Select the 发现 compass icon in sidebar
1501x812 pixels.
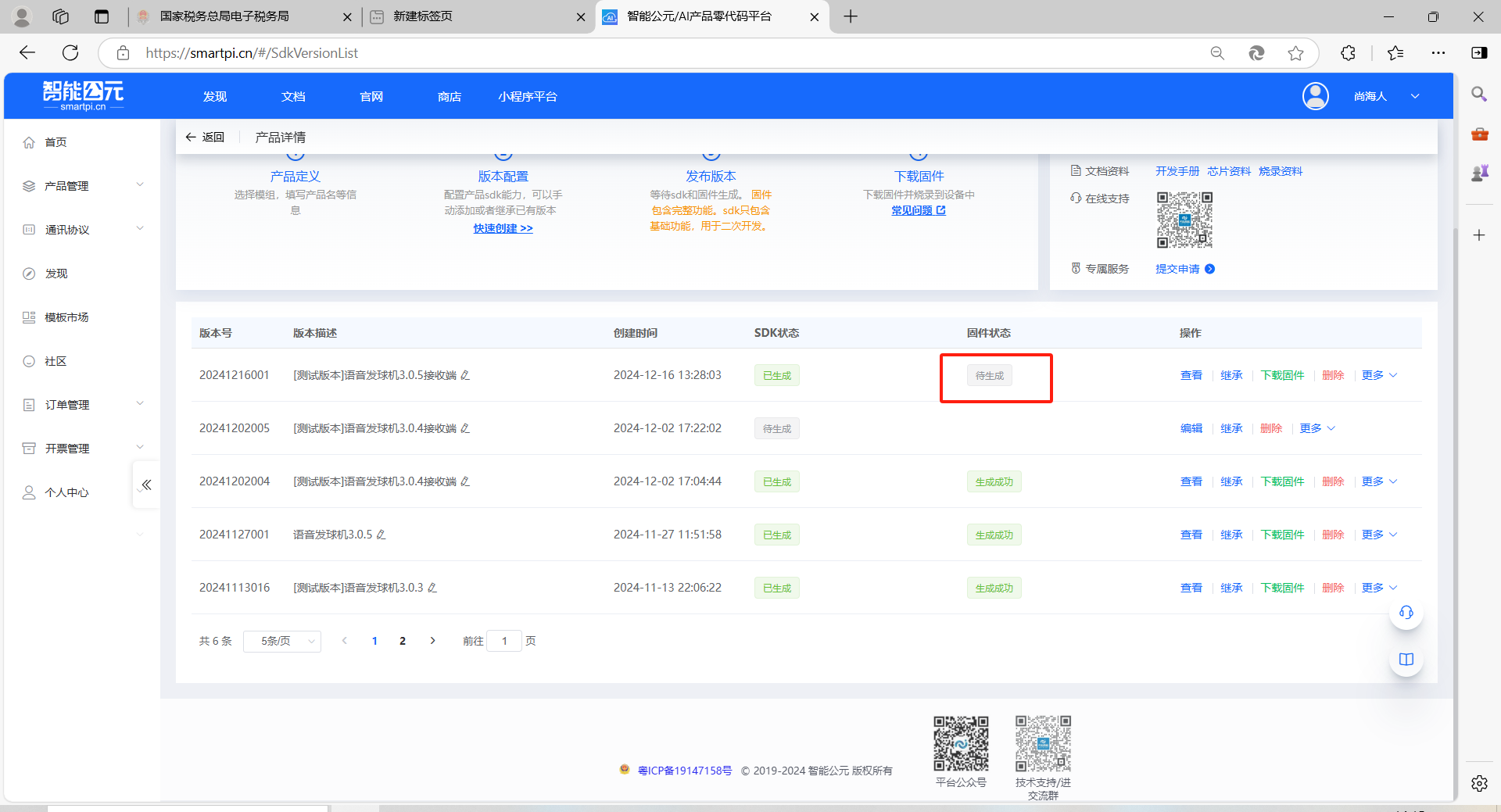[x=30, y=274]
